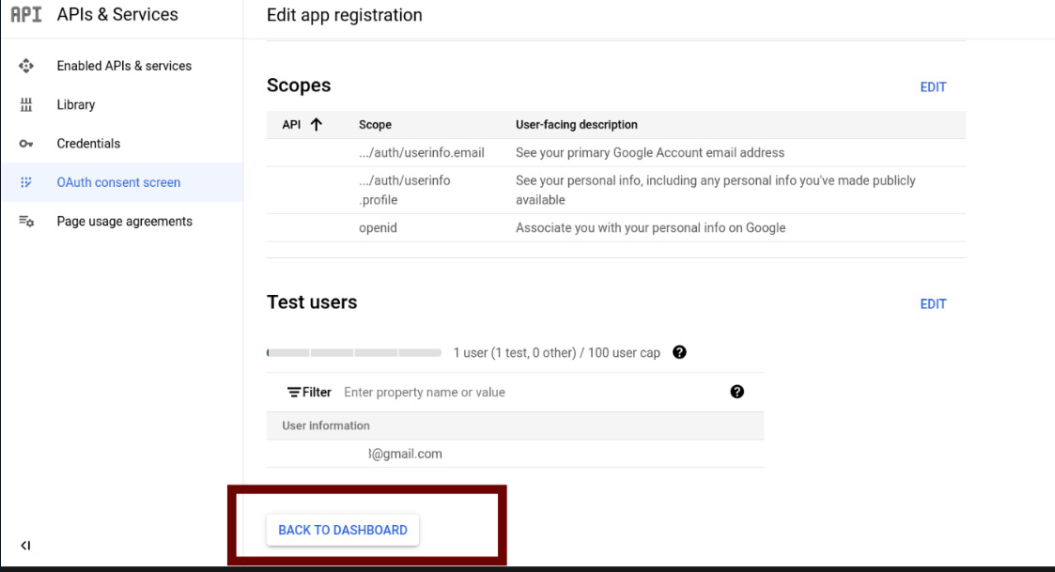The image size is (1055, 572).
Task: Click the Page usage agreements icon
Action: (x=27, y=222)
